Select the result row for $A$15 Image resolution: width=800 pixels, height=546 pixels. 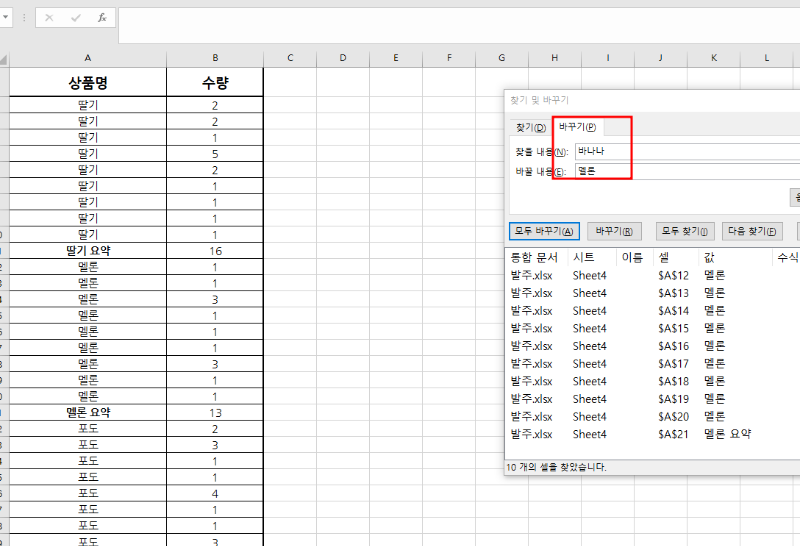click(653, 329)
